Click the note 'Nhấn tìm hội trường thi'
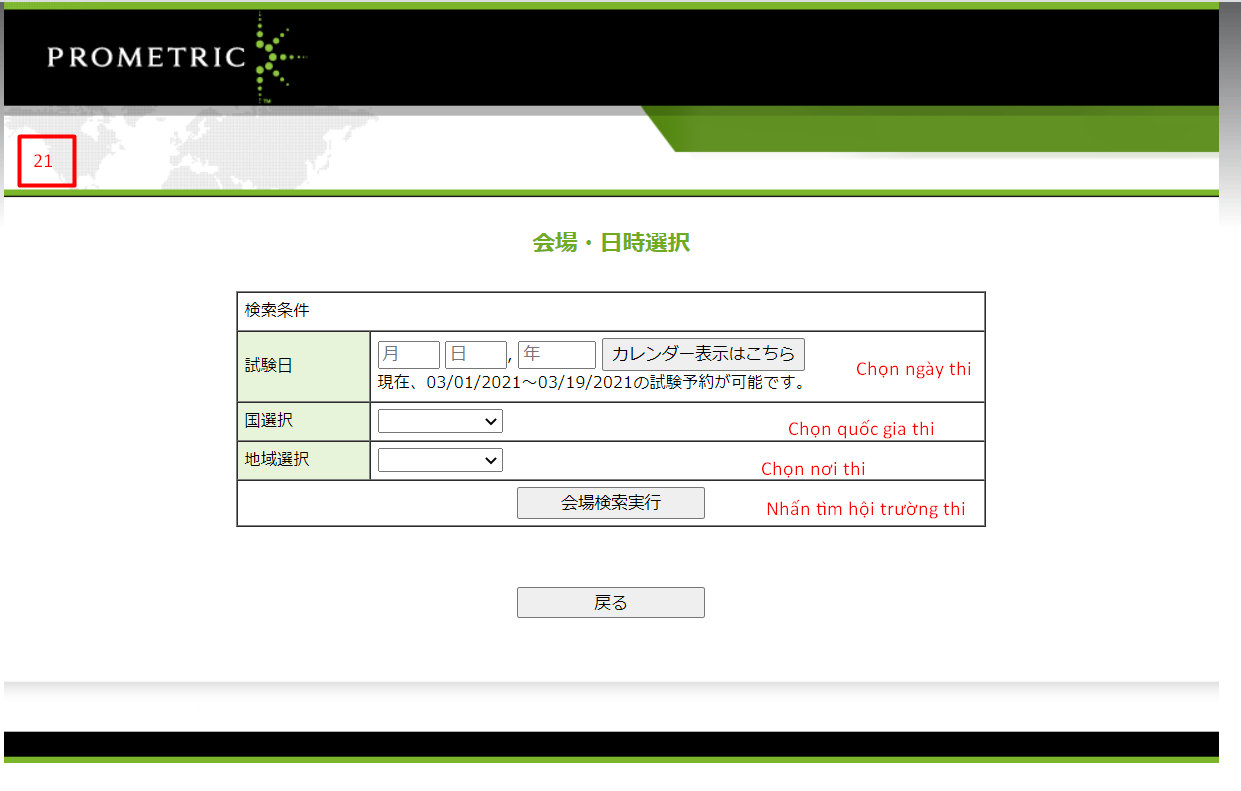1241x791 pixels. 865,509
